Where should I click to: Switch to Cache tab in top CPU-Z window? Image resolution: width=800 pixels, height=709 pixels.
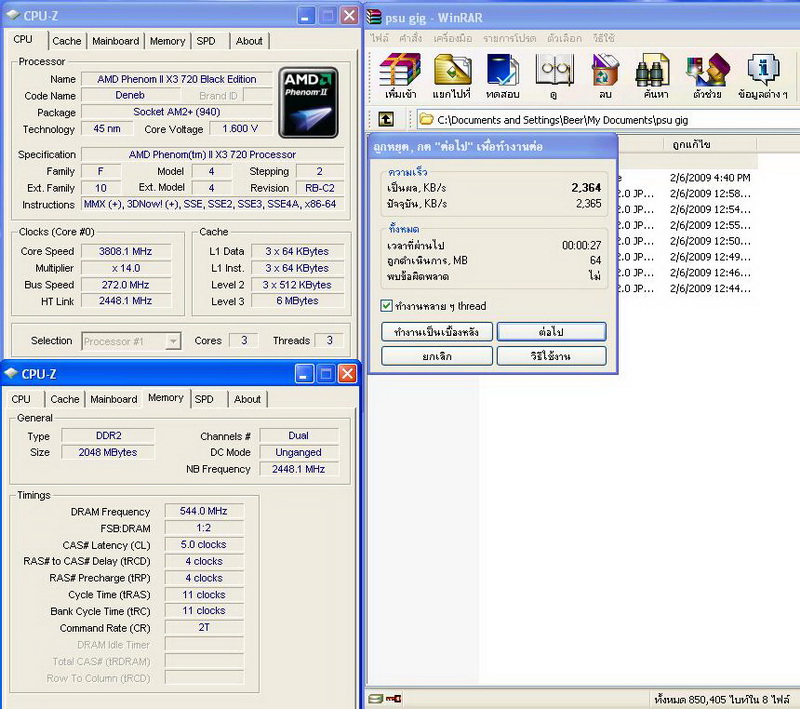tap(67, 41)
